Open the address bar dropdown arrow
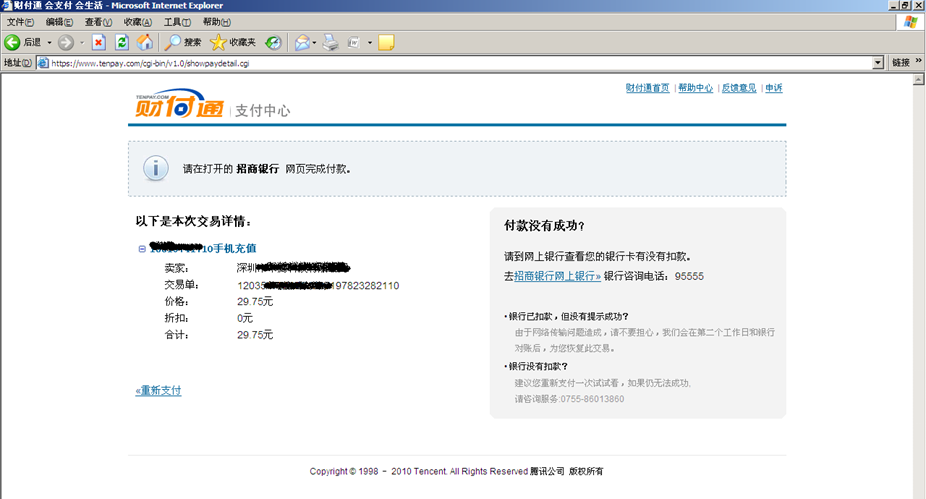 878,62
